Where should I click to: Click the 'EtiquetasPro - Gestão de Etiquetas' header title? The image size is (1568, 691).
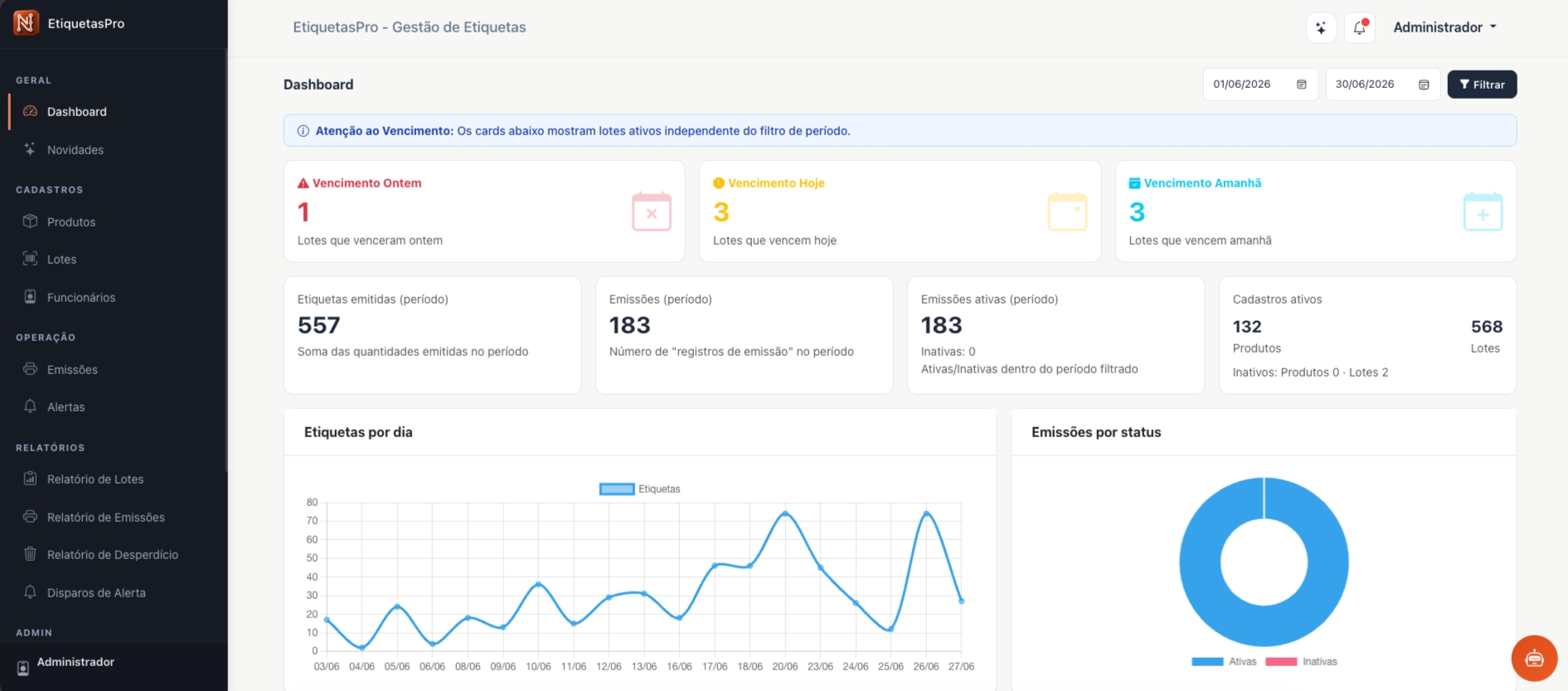tap(410, 27)
